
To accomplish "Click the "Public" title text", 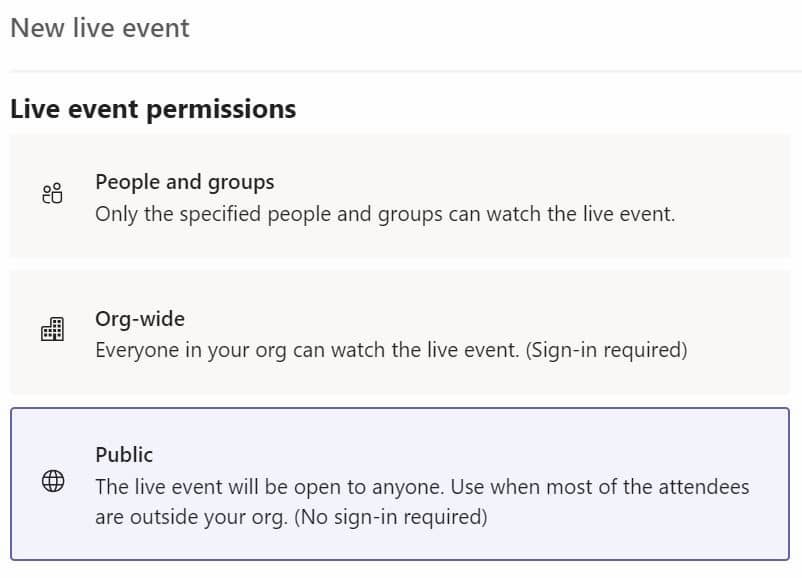I will [124, 455].
